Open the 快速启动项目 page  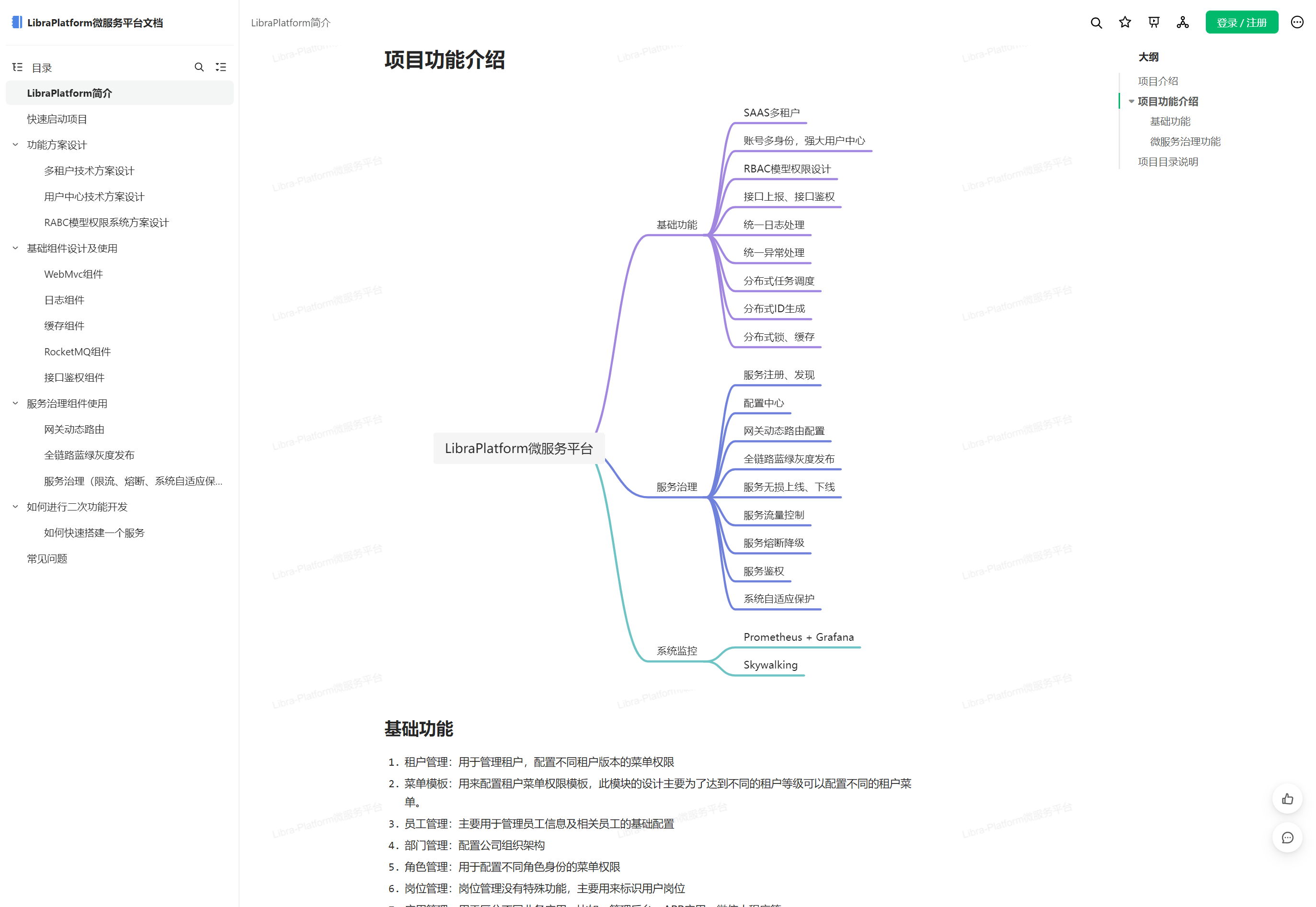coord(57,119)
